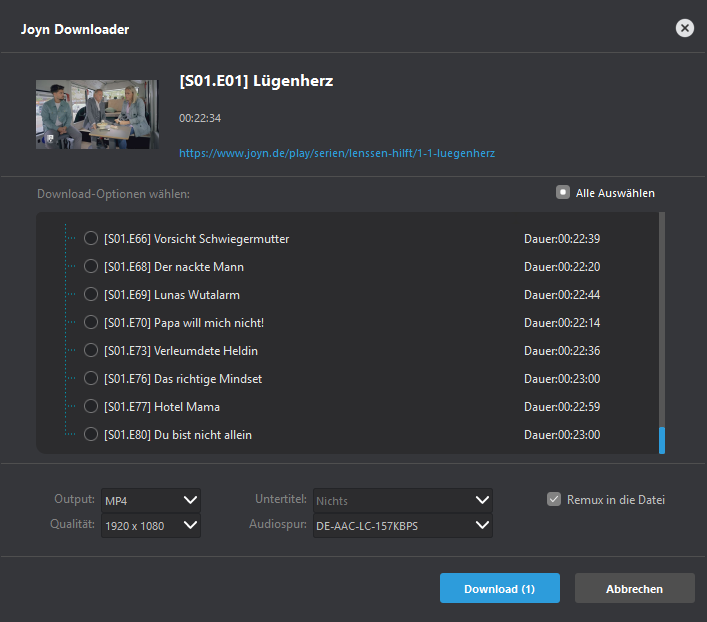707x622 pixels.
Task: Click the episode list vertical scrollbar
Action: click(x=661, y=330)
